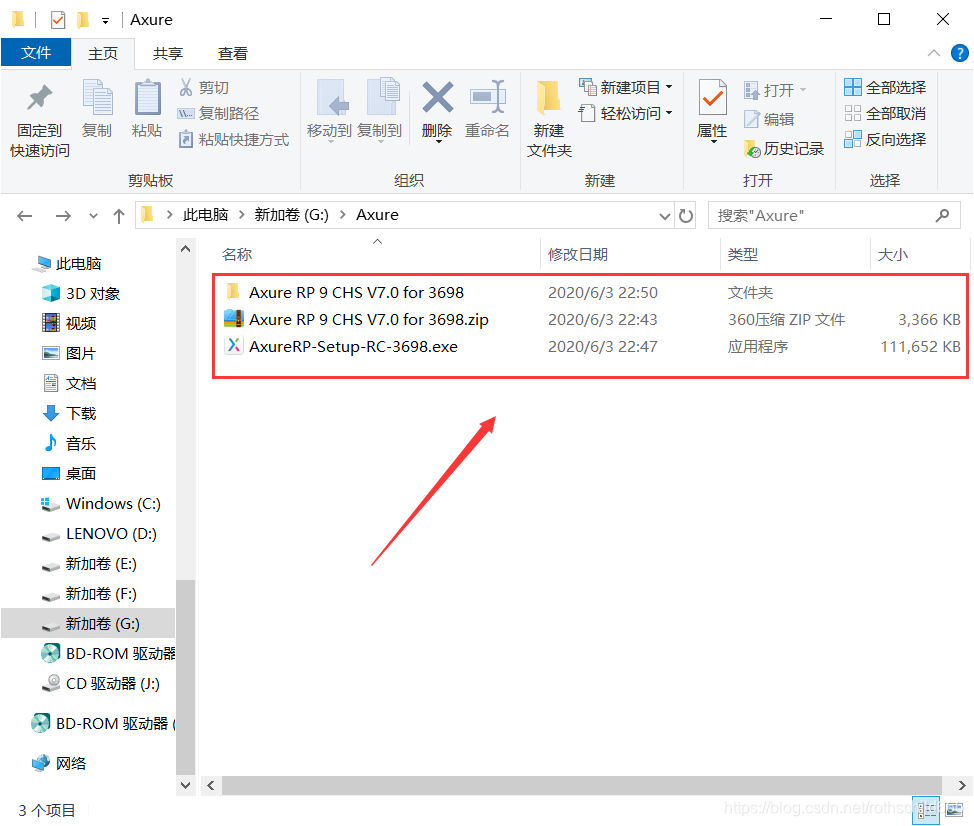974x826 pixels.
Task: Expand the New item dropdown
Action: pos(669,87)
